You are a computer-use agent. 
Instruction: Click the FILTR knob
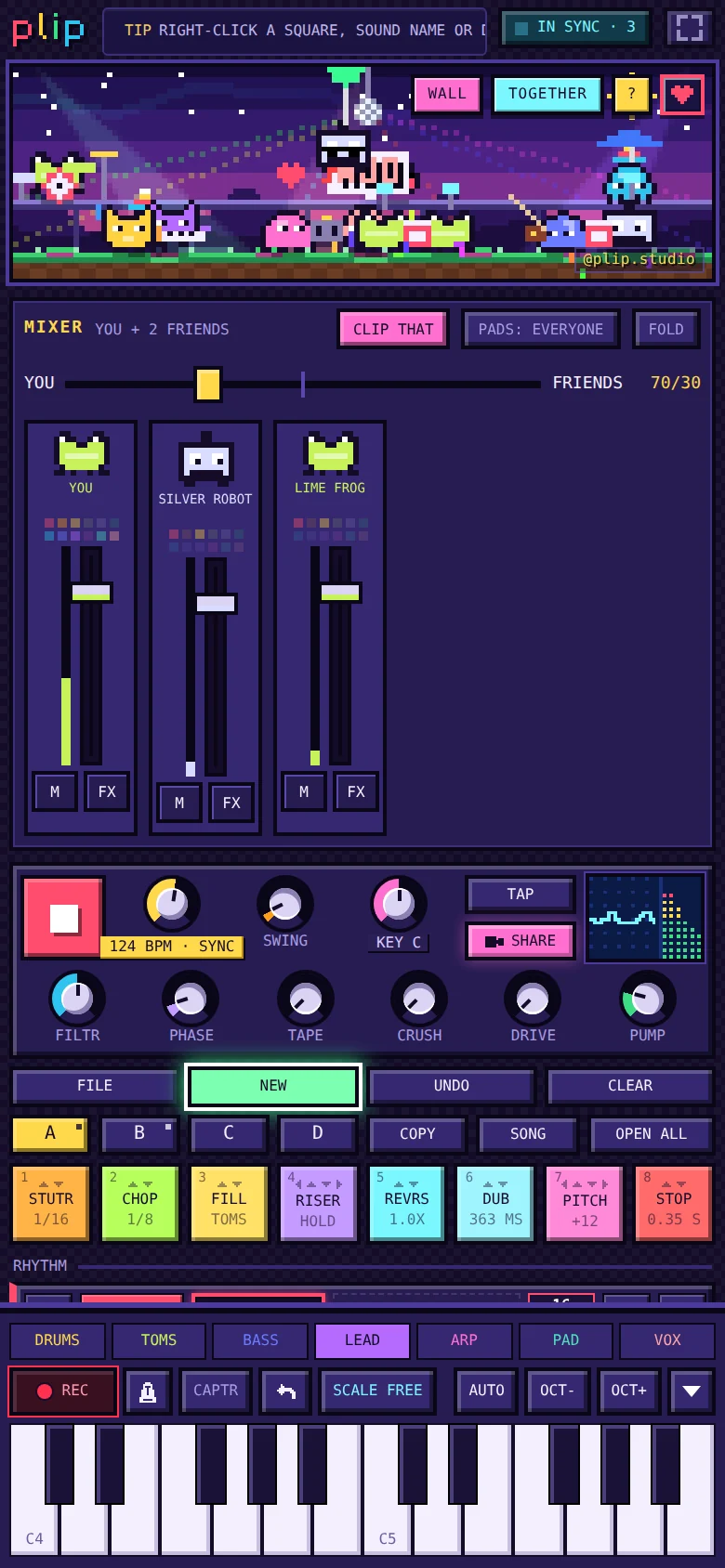(77, 999)
